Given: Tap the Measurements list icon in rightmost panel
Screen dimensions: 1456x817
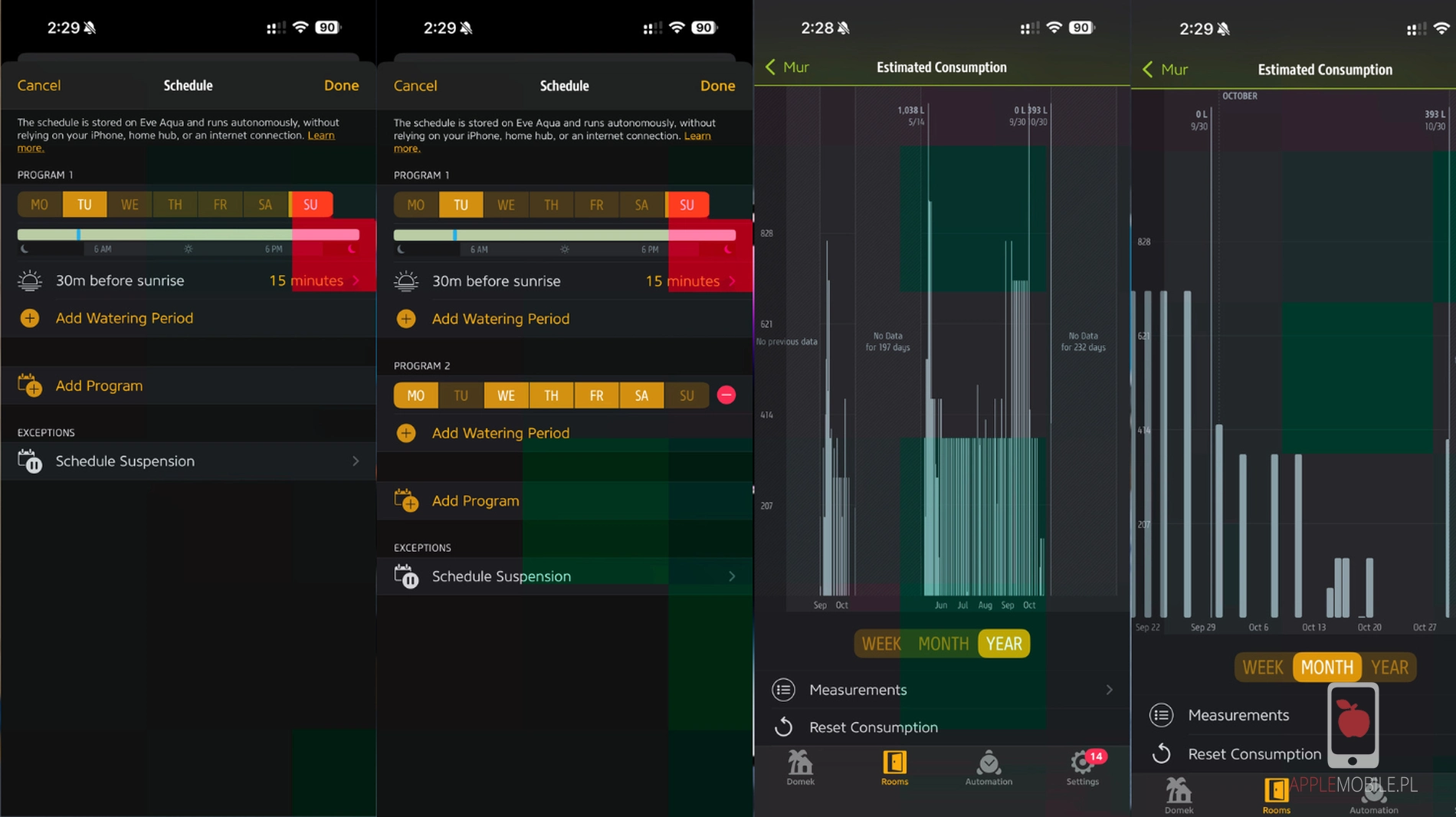Looking at the screenshot, I should [x=1161, y=715].
